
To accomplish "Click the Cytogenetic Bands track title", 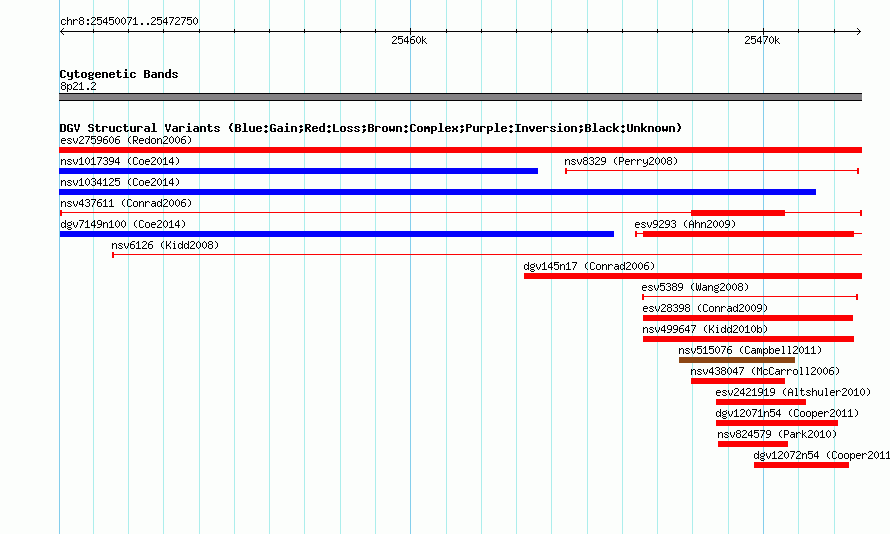I will (x=119, y=74).
